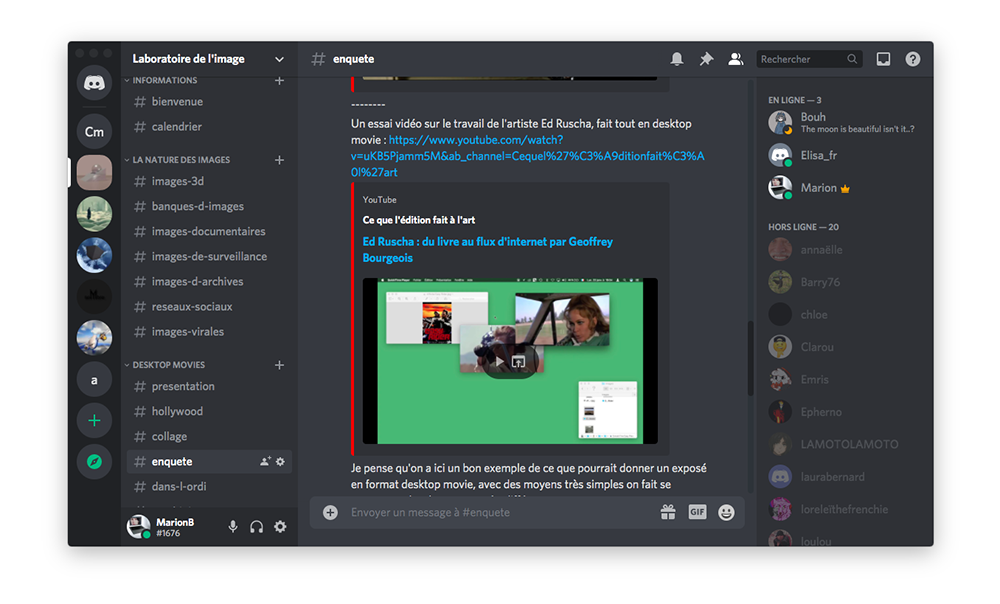Screen dimensions: 1000x604
Task: Open the server labeled a
Action: (x=94, y=380)
